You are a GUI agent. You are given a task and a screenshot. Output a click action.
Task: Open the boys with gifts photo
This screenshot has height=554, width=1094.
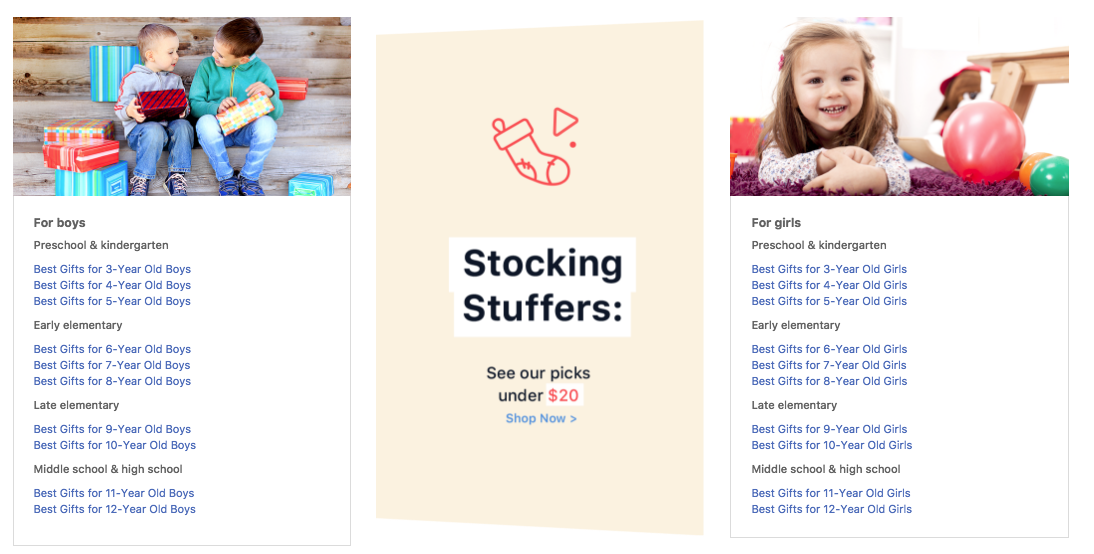click(x=181, y=107)
